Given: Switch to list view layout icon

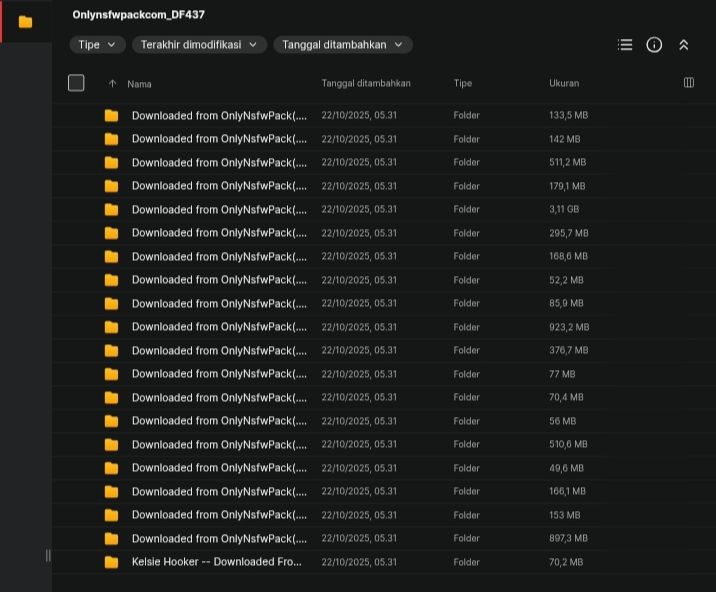Looking at the screenshot, I should pos(625,45).
